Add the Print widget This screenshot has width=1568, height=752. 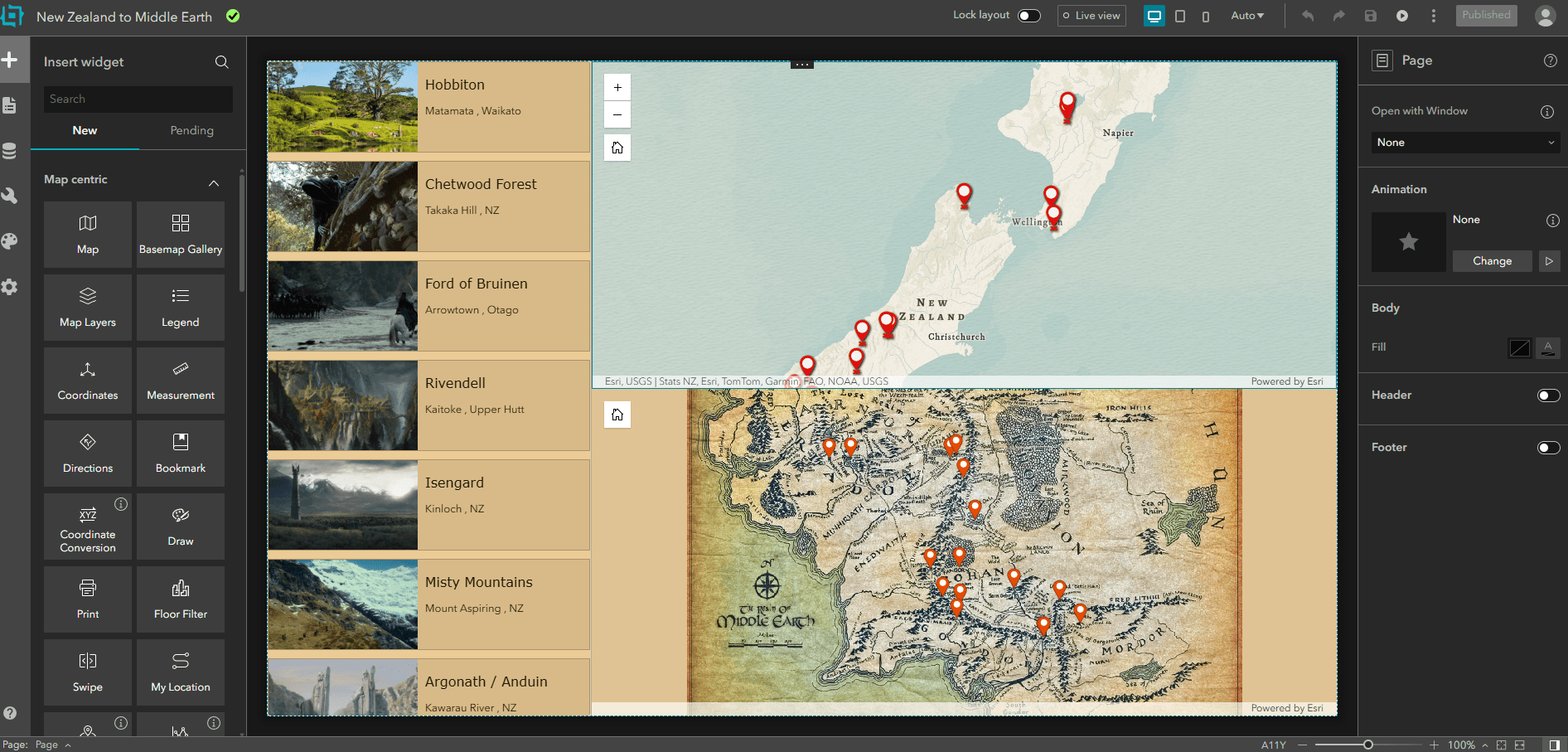(x=88, y=599)
